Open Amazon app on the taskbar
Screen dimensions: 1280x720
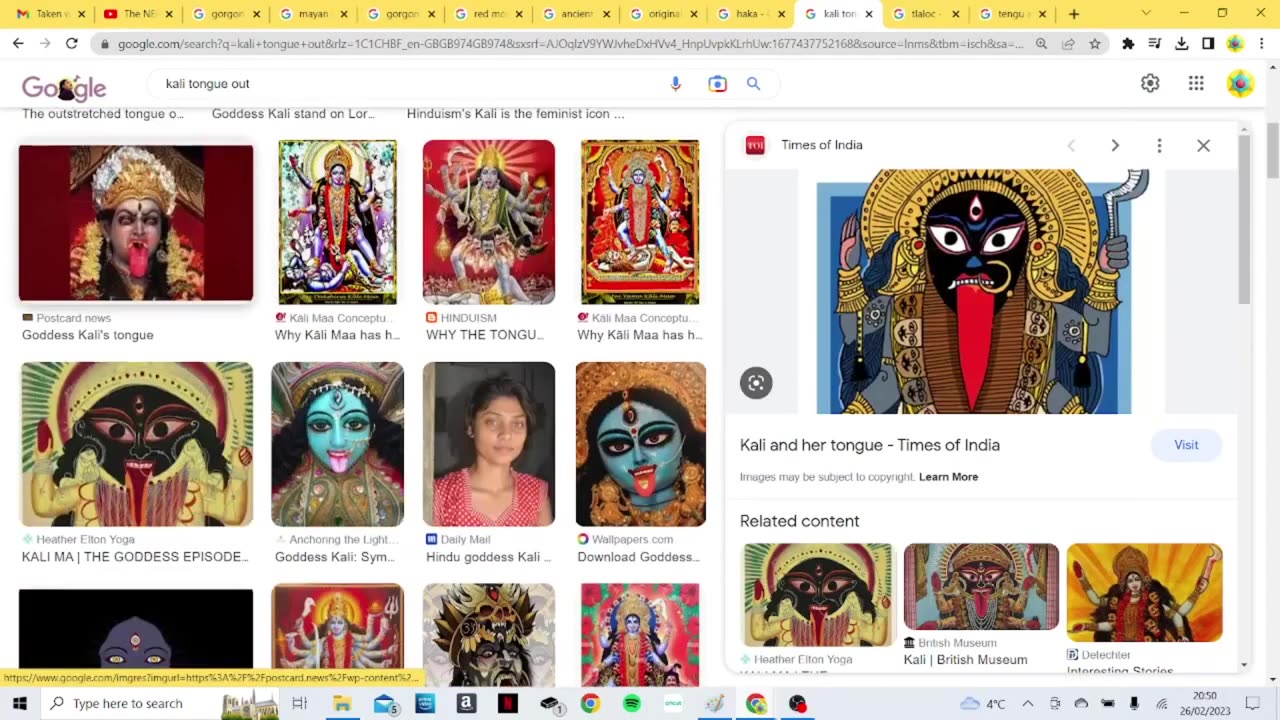pyautogui.click(x=465, y=703)
